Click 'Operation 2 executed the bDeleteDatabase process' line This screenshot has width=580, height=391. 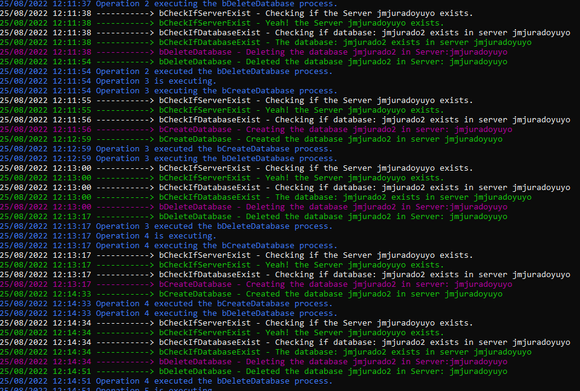[x=166, y=71]
